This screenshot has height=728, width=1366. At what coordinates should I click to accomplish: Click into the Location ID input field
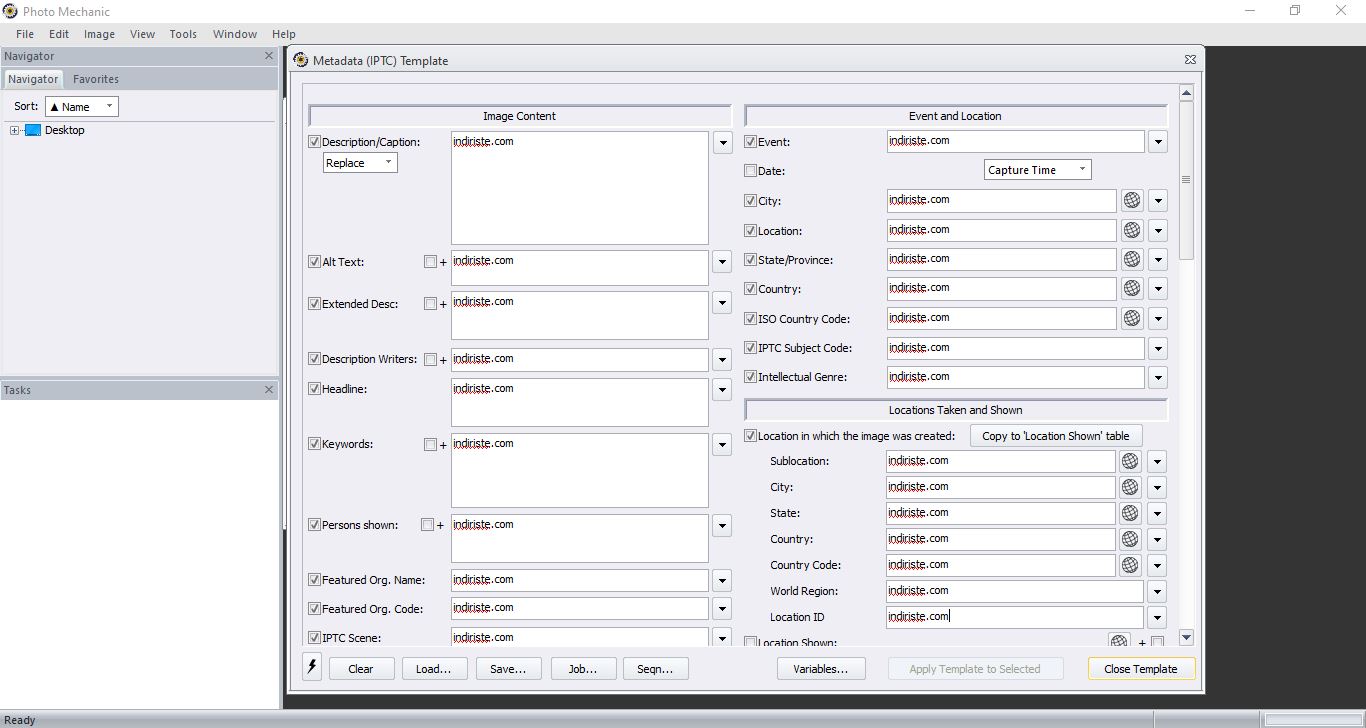(x=1014, y=617)
